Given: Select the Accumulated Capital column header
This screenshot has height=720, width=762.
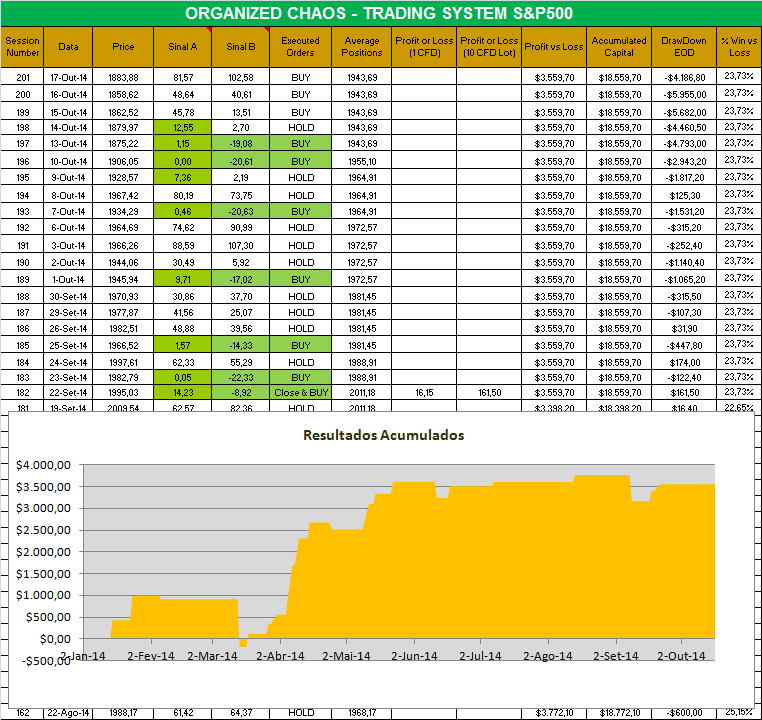Looking at the screenshot, I should tap(619, 47).
